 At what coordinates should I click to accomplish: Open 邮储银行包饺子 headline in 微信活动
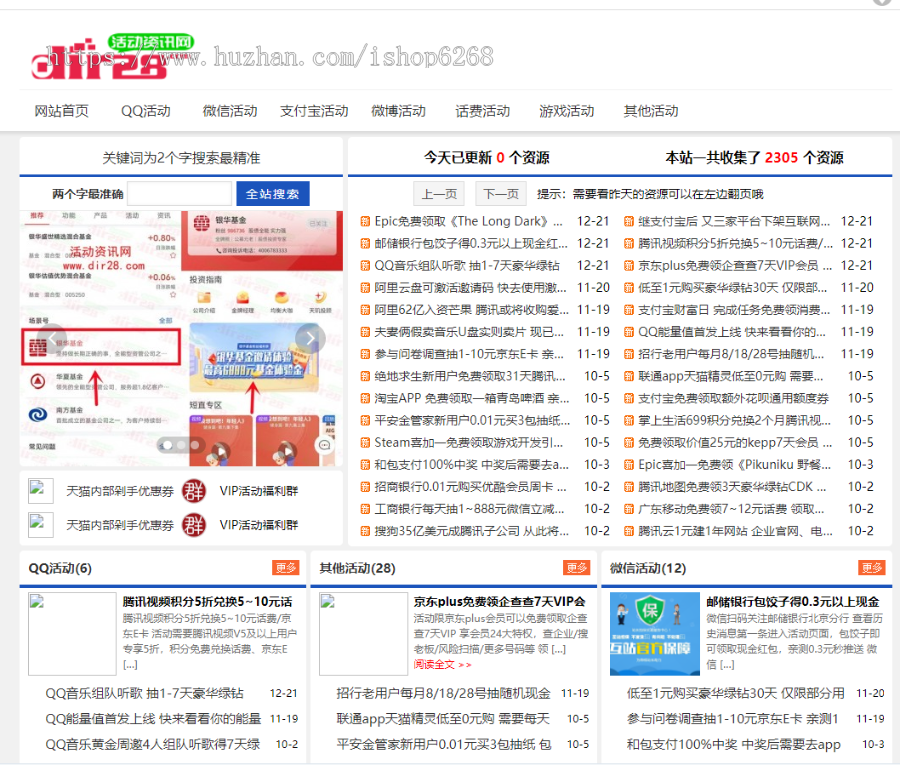point(793,602)
